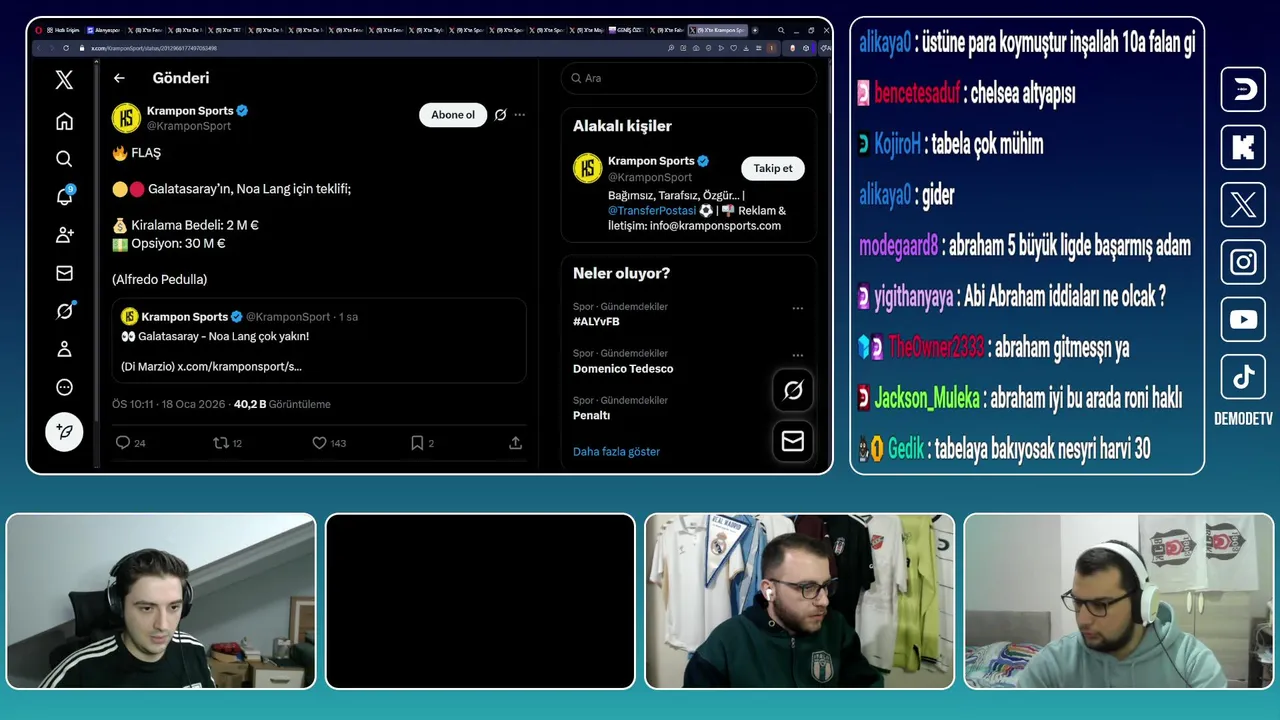1280x720 pixels.
Task: Open the quoted Krampon Sports tweet
Action: (319, 341)
